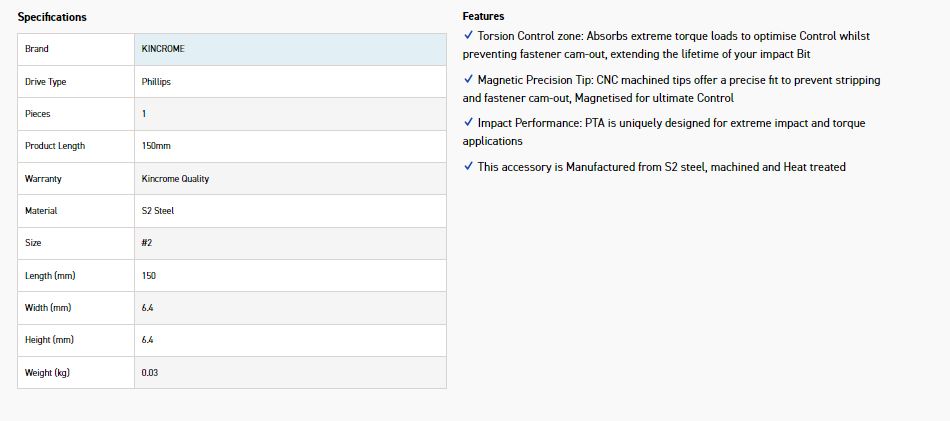Click the Pieces row label
The image size is (950, 421).
[38, 114]
